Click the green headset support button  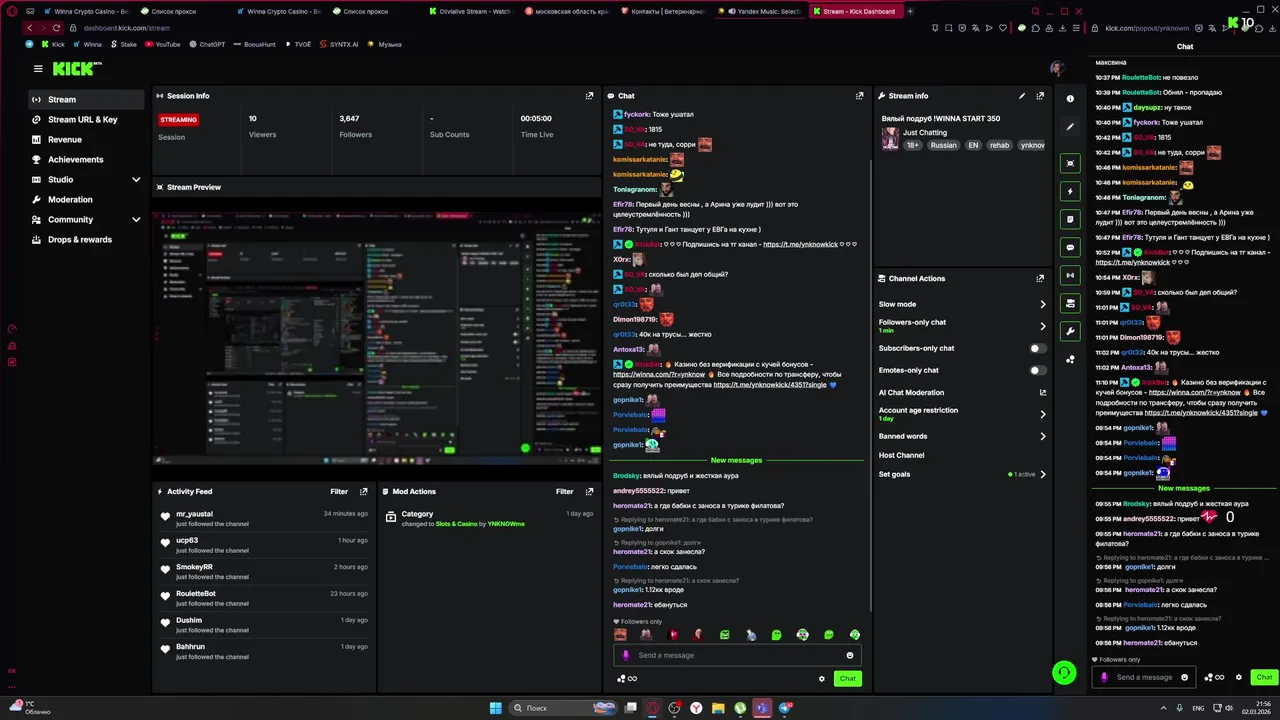pos(1064,673)
